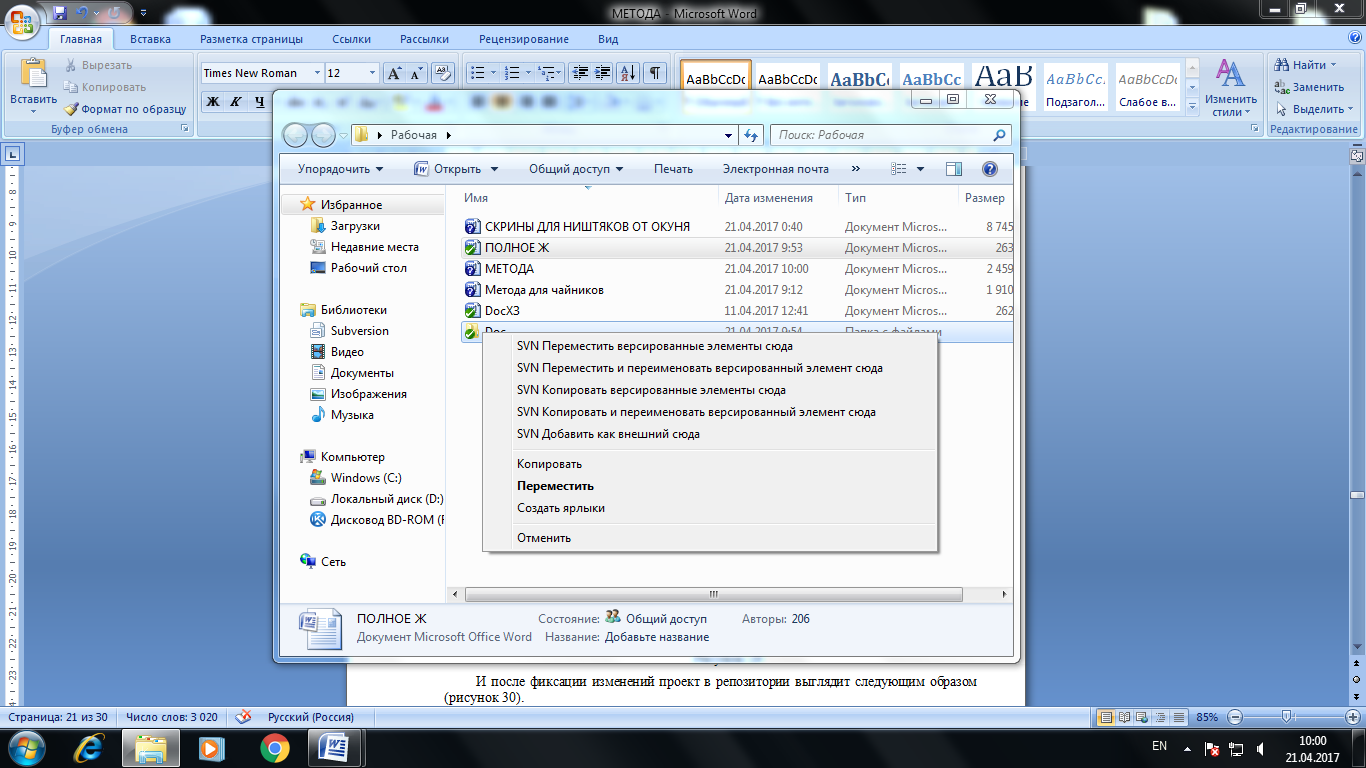Open the Рецензирование ribbon tab
This screenshot has width=1366, height=768.
click(x=524, y=39)
